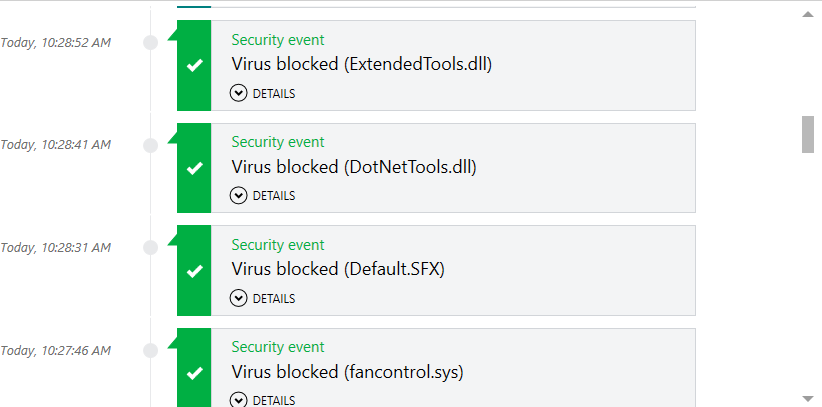Click the vertical scrollbar thumb

(808, 134)
